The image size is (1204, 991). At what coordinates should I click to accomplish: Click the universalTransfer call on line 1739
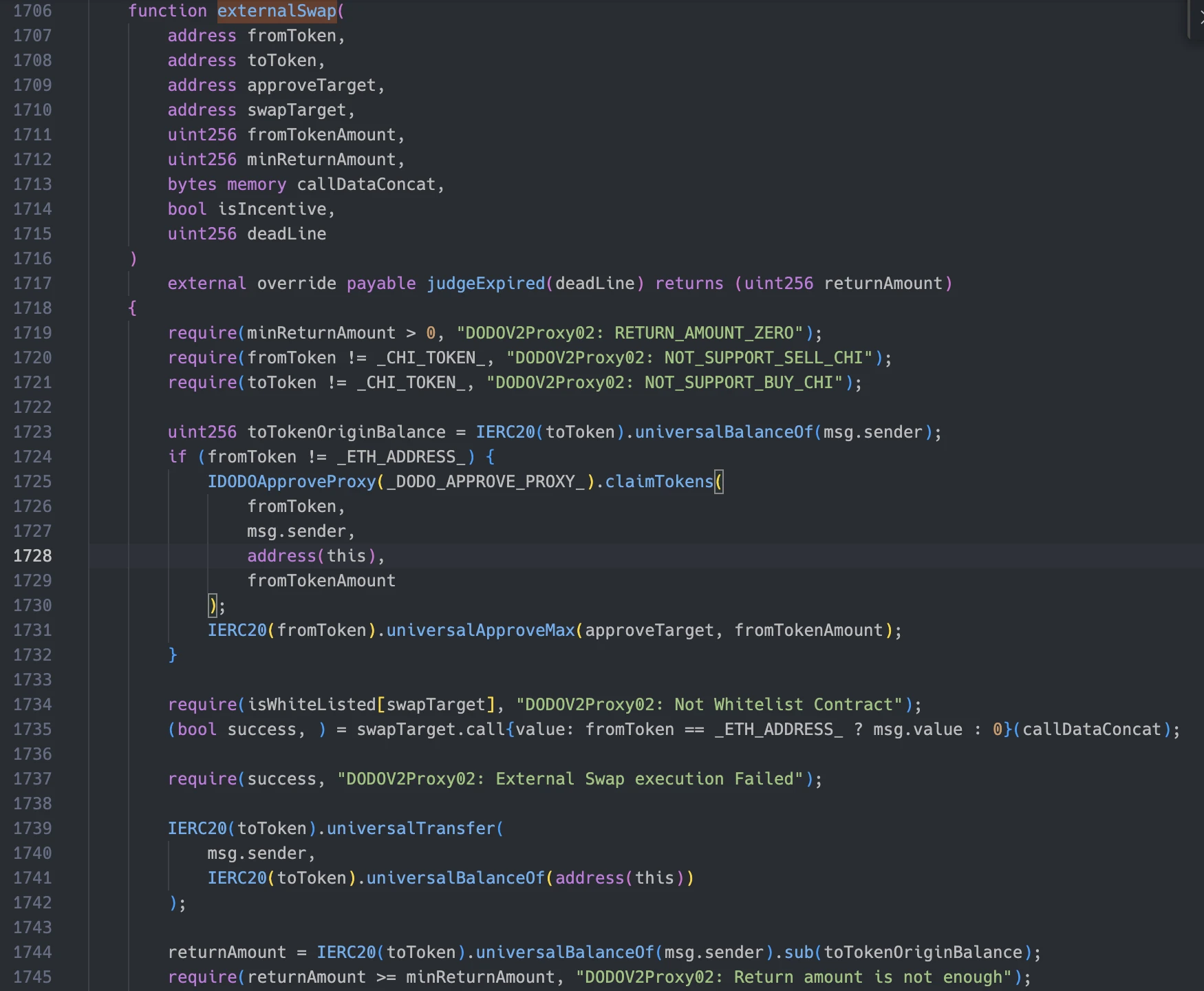coord(413,828)
